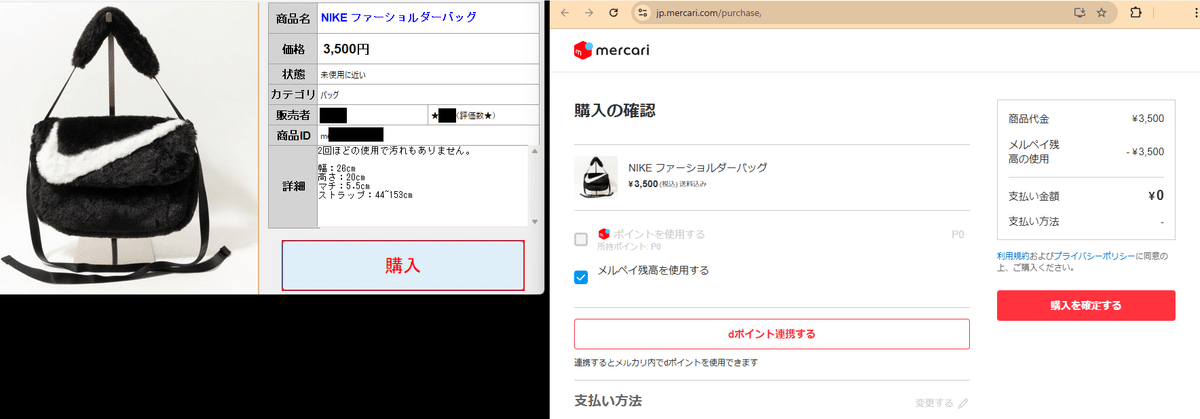Click the バッグ category value
1200x419 pixels.
click(x=329, y=94)
